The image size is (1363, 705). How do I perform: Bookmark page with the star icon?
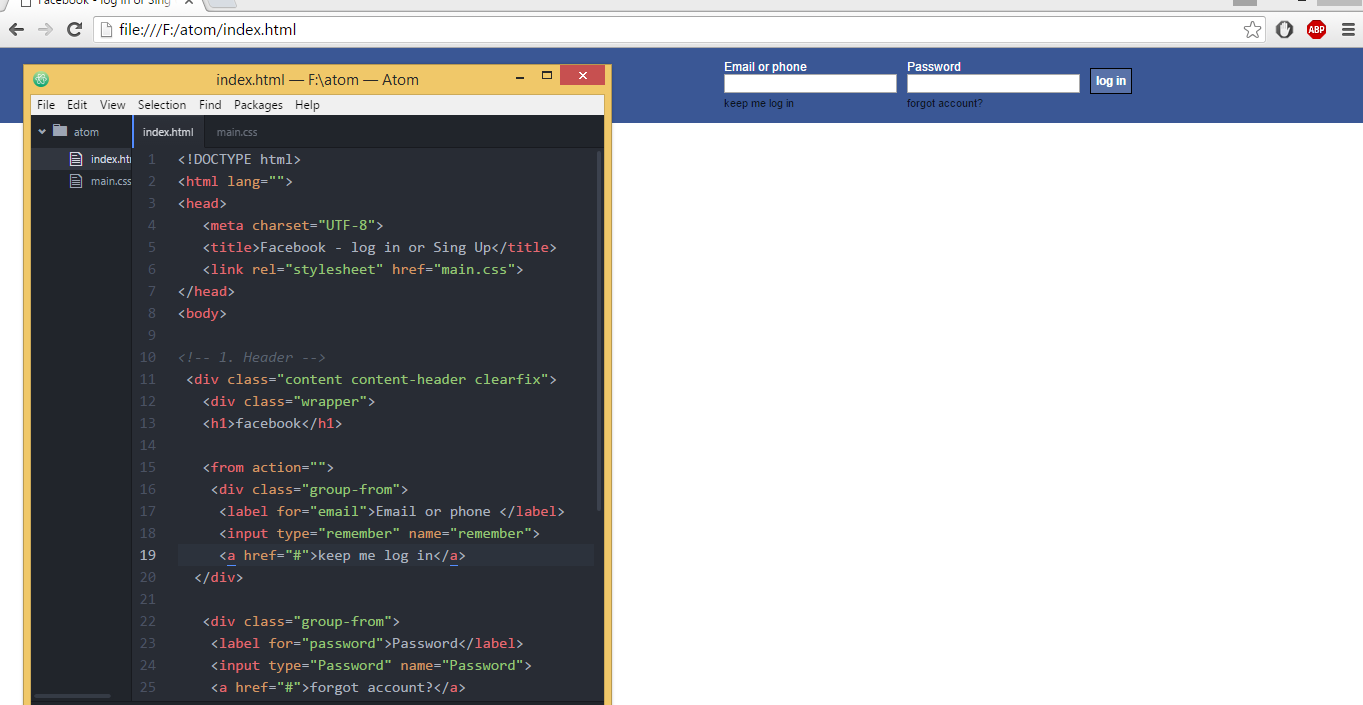(x=1252, y=30)
